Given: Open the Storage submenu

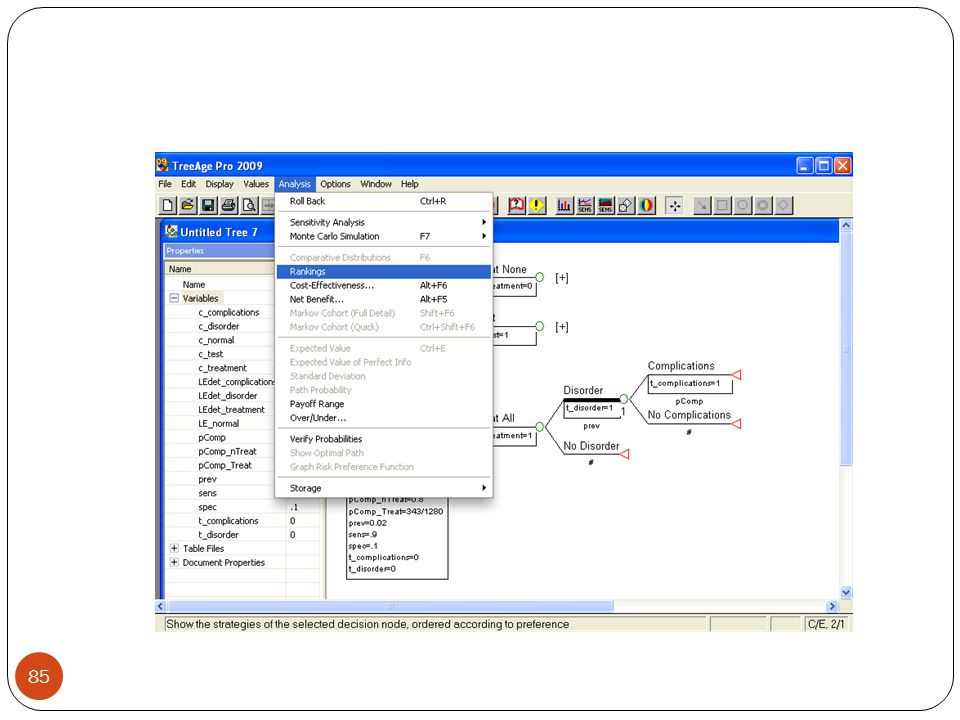Looking at the screenshot, I should coord(384,488).
